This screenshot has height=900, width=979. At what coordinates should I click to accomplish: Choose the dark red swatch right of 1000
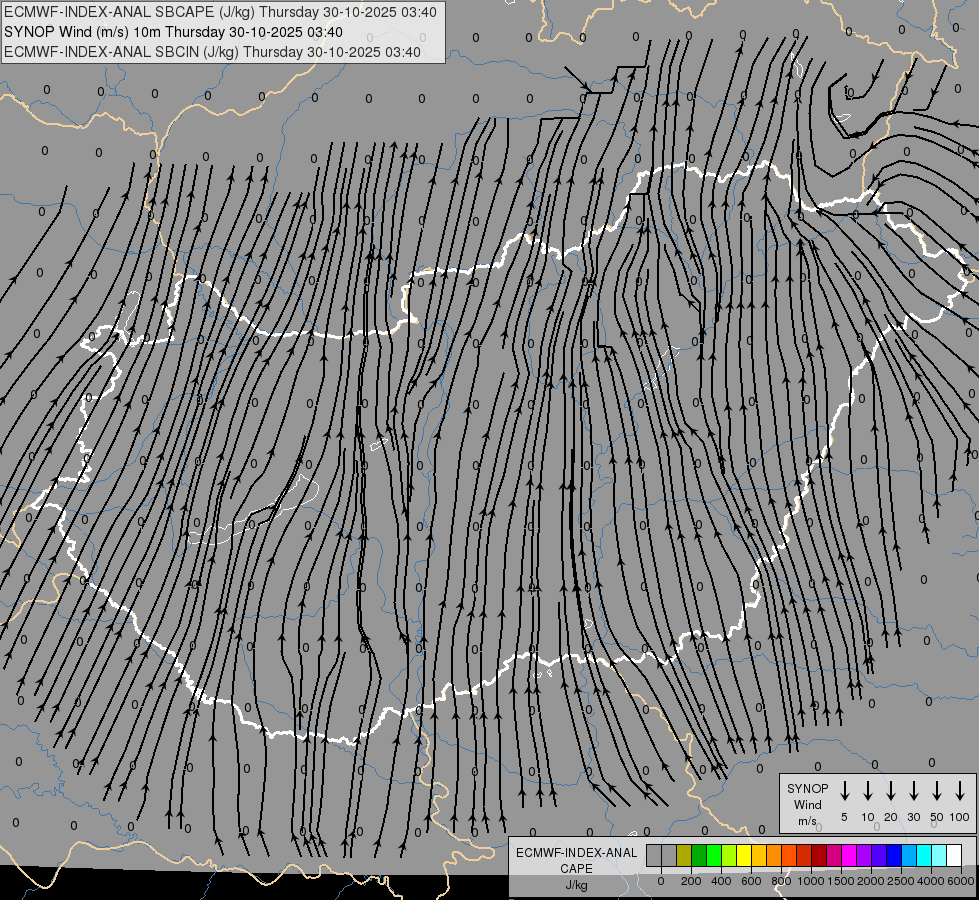pyautogui.click(x=819, y=855)
